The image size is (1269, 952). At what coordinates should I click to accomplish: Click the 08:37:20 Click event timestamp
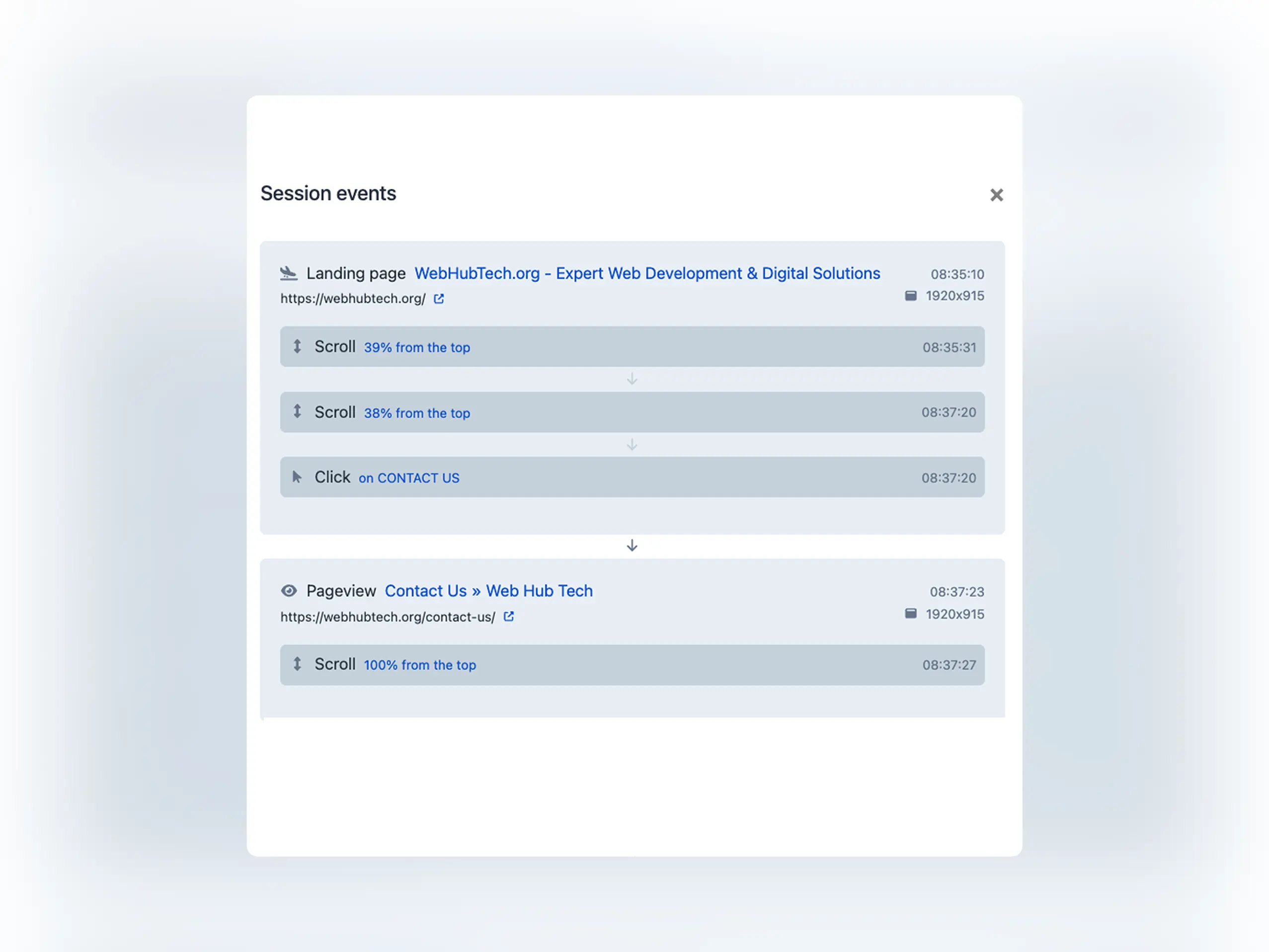point(950,477)
